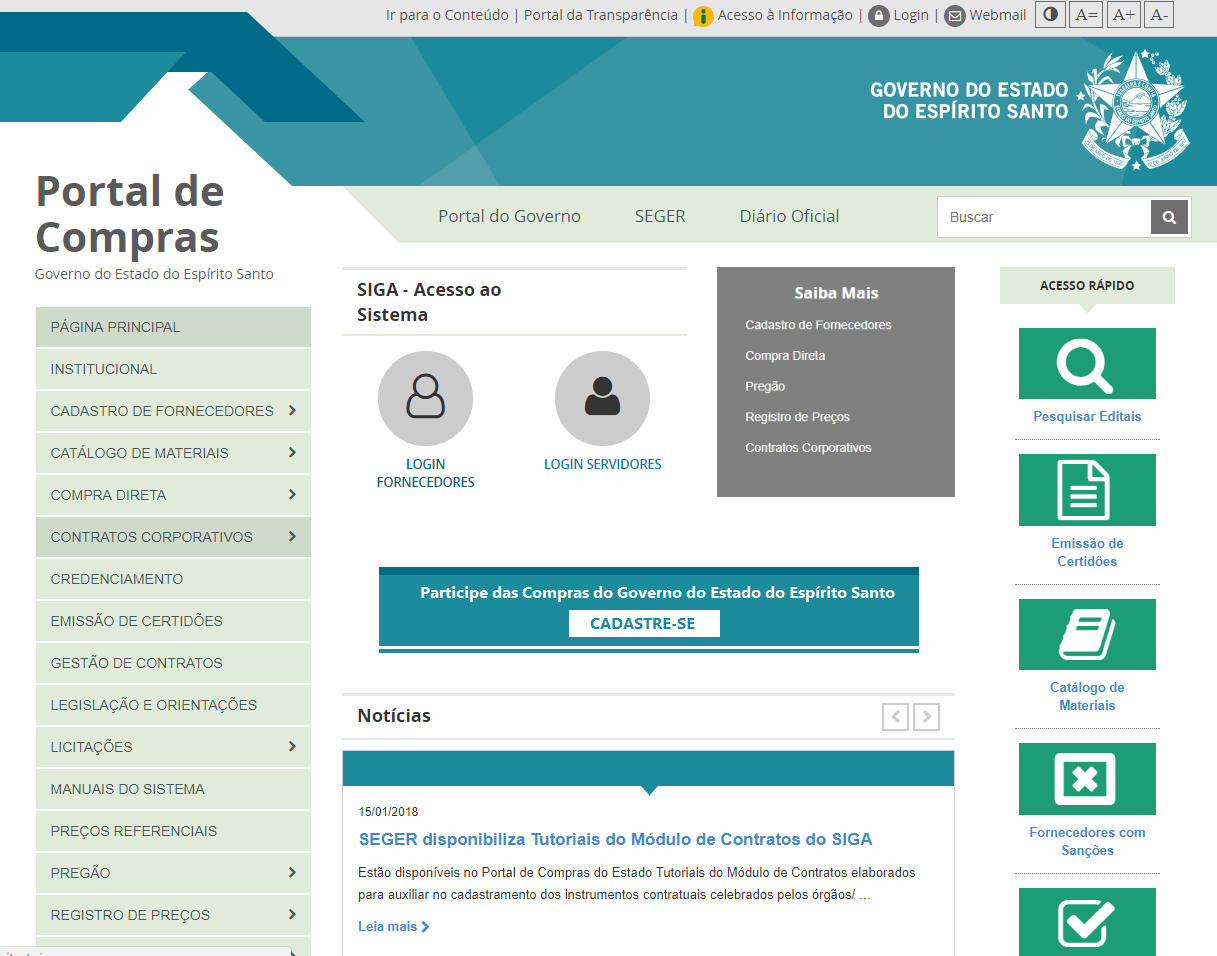Click the Login Fornecedores user icon
Image resolution: width=1217 pixels, height=956 pixels.
pos(425,398)
